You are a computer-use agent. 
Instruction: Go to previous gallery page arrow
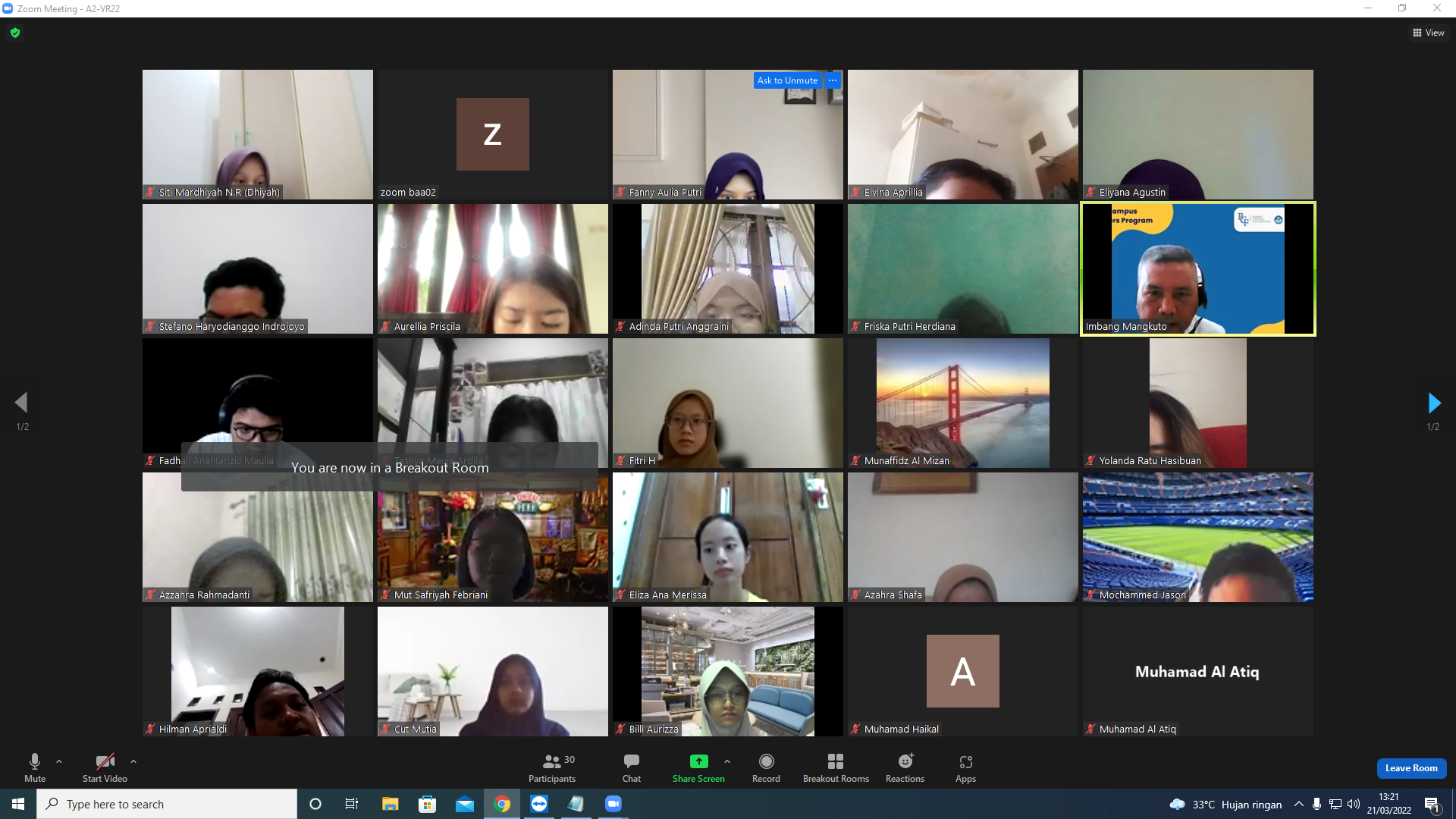[21, 403]
